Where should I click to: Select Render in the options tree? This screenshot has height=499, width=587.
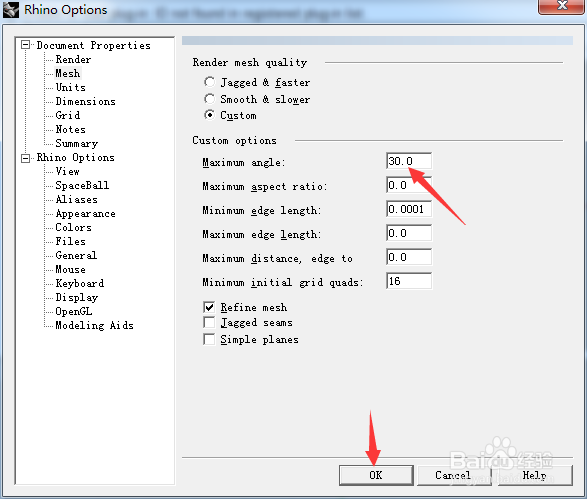tap(73, 59)
